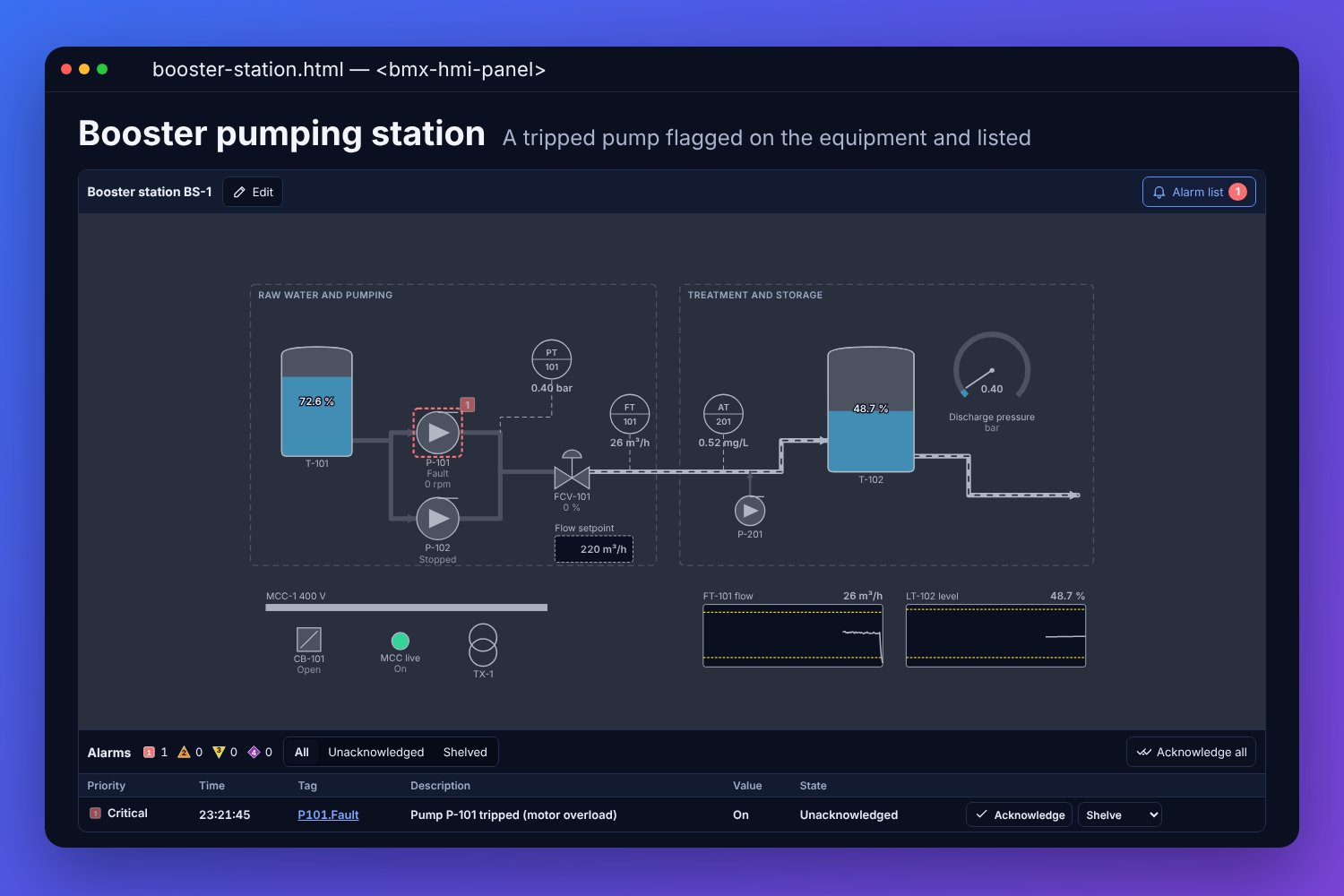
Task: Click the 23:21:45 alarm timestamp
Action: (x=225, y=814)
